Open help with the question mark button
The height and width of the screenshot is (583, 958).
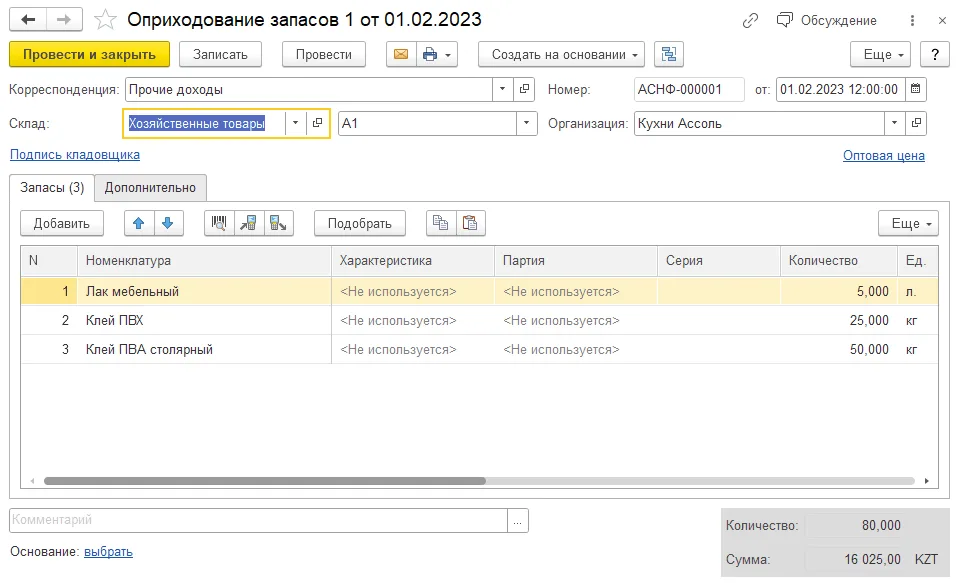click(x=935, y=54)
